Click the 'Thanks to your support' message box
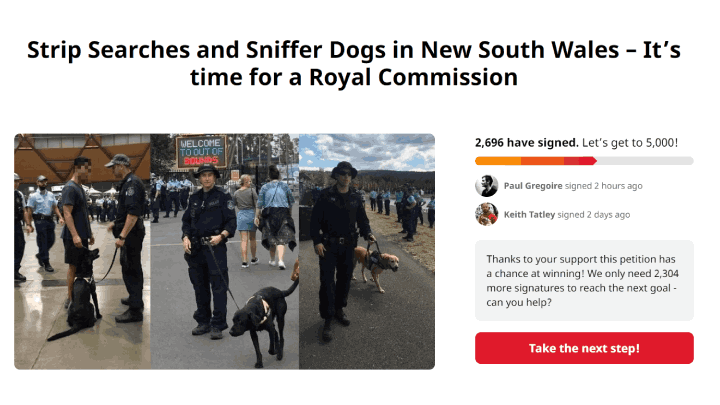Screen dimensions: 720x405 584,281
